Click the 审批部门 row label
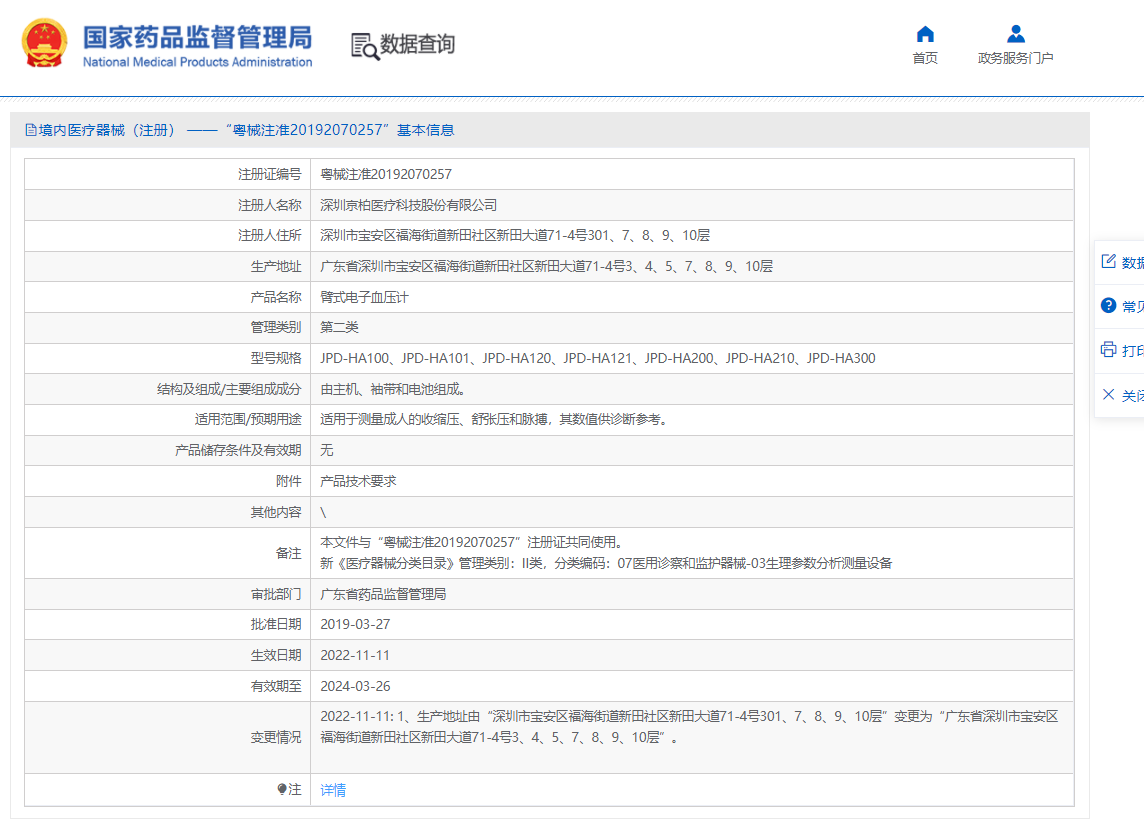Viewport: 1144px width, 828px height. click(276, 594)
